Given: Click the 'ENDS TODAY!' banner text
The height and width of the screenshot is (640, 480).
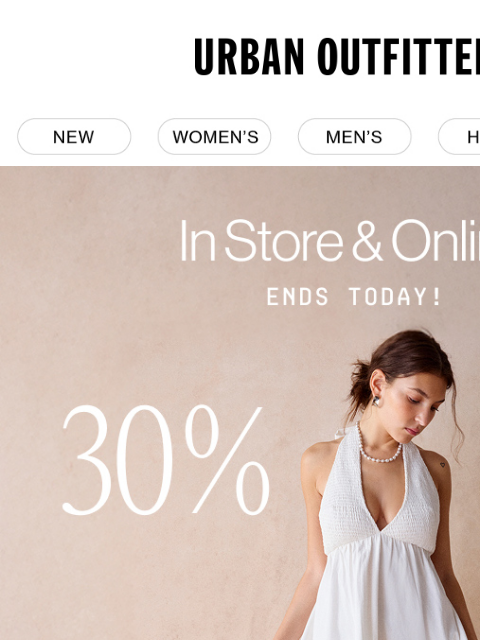Looking at the screenshot, I should (x=354, y=296).
